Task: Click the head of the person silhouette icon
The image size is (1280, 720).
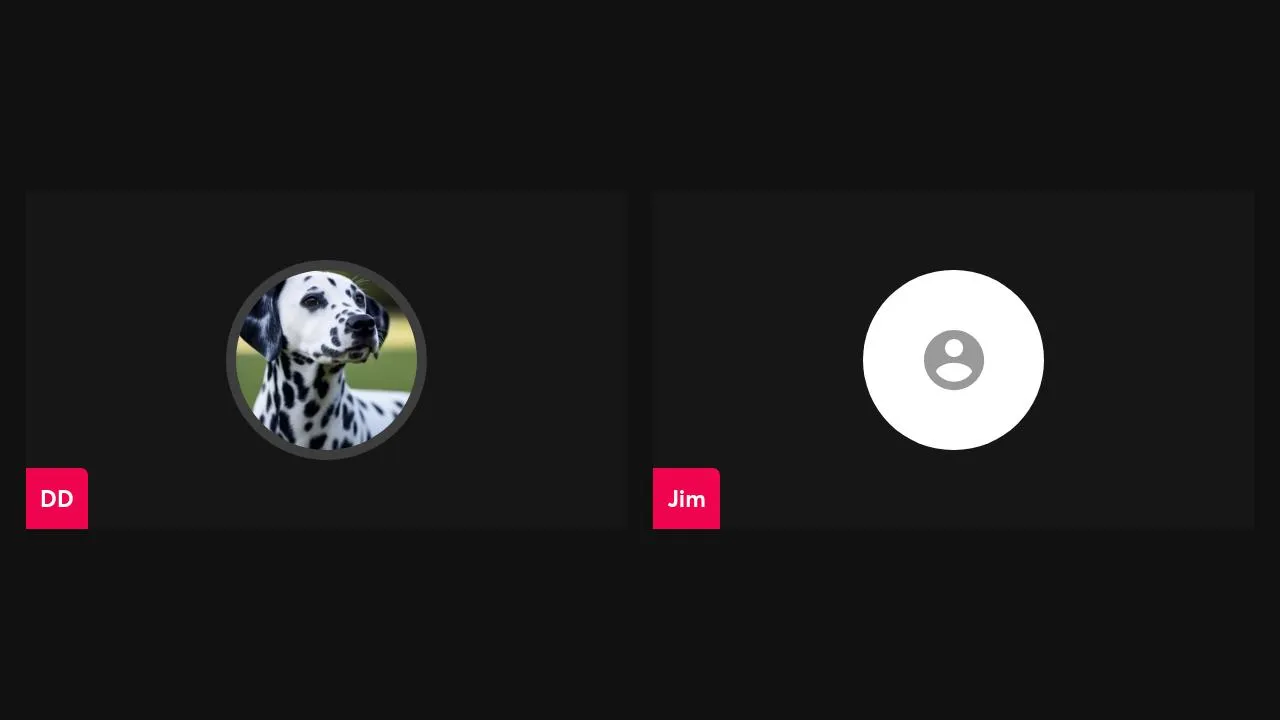Action: (x=954, y=348)
